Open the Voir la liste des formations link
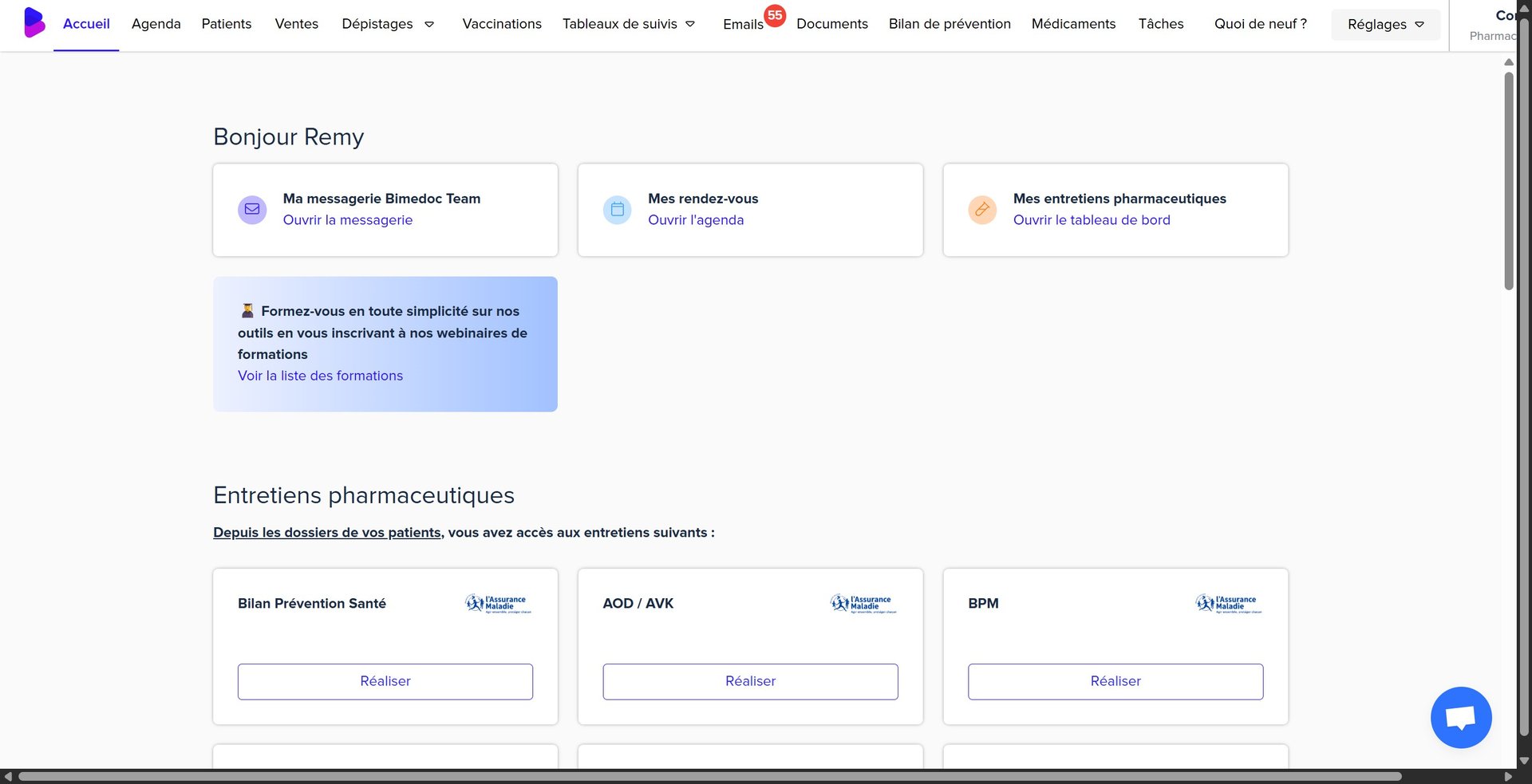Viewport: 1532px width, 784px height. (x=320, y=376)
